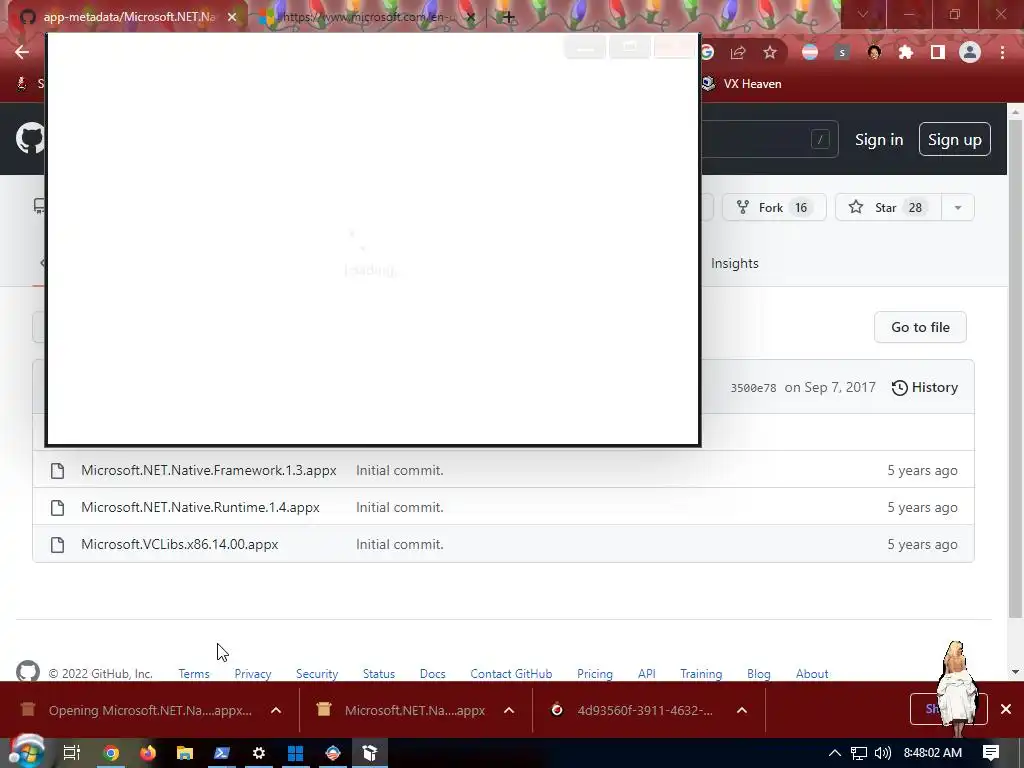Click the file icon beside Microsoft.VCLibs.x86.14.00.appx
The height and width of the screenshot is (768, 1024).
(57, 545)
